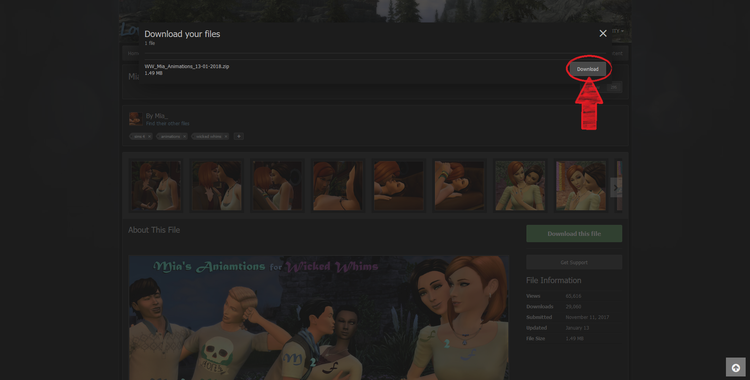The image size is (750, 380).
Task: Select the sims 4 tag
Action: 139,136
